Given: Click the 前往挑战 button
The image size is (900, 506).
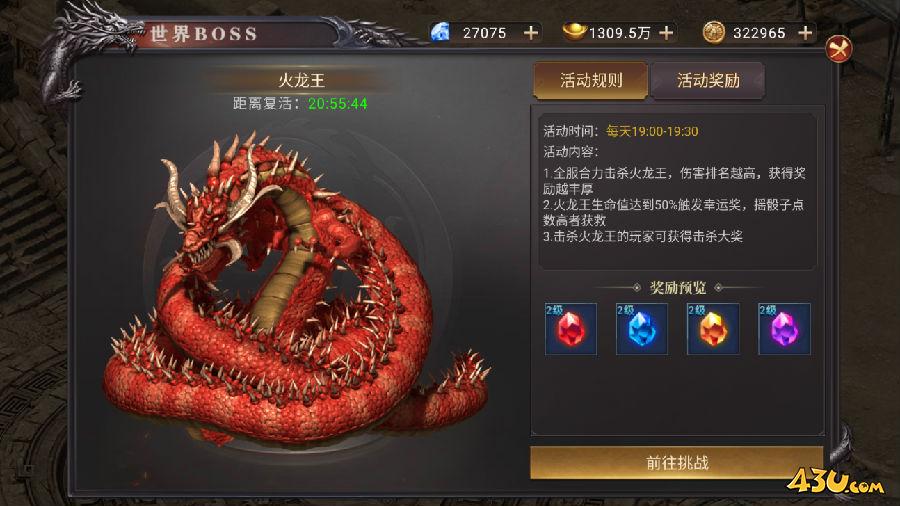Looking at the screenshot, I should click(x=677, y=462).
